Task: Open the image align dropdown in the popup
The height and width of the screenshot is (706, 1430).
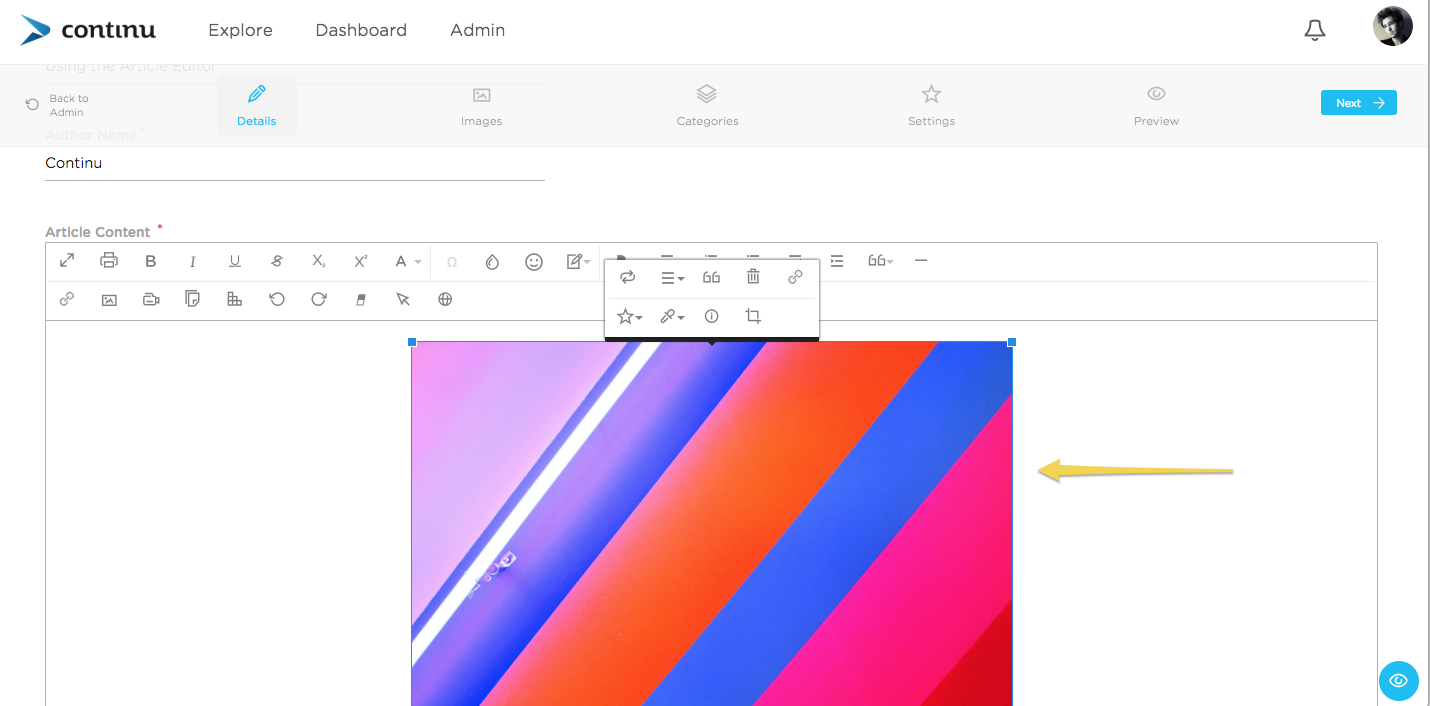Action: [x=673, y=278]
